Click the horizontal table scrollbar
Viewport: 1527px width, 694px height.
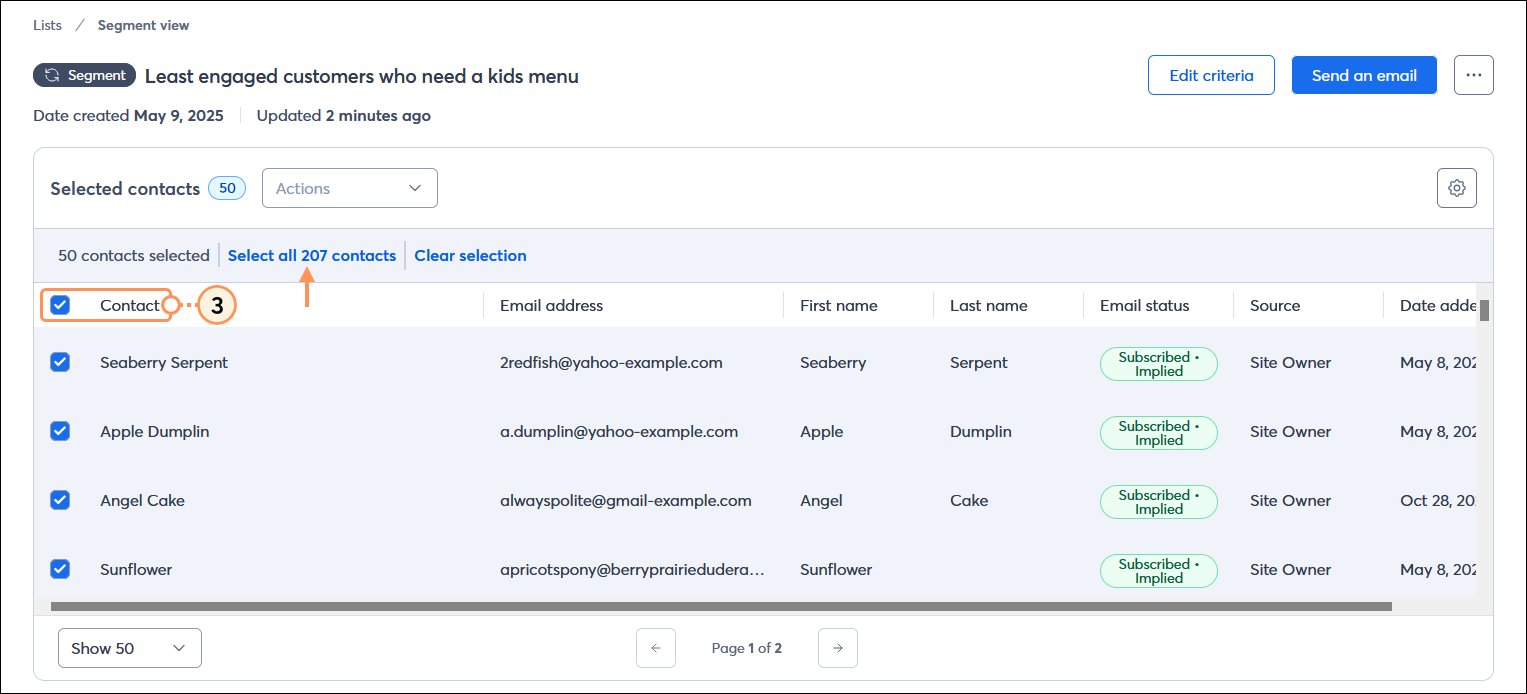point(720,606)
